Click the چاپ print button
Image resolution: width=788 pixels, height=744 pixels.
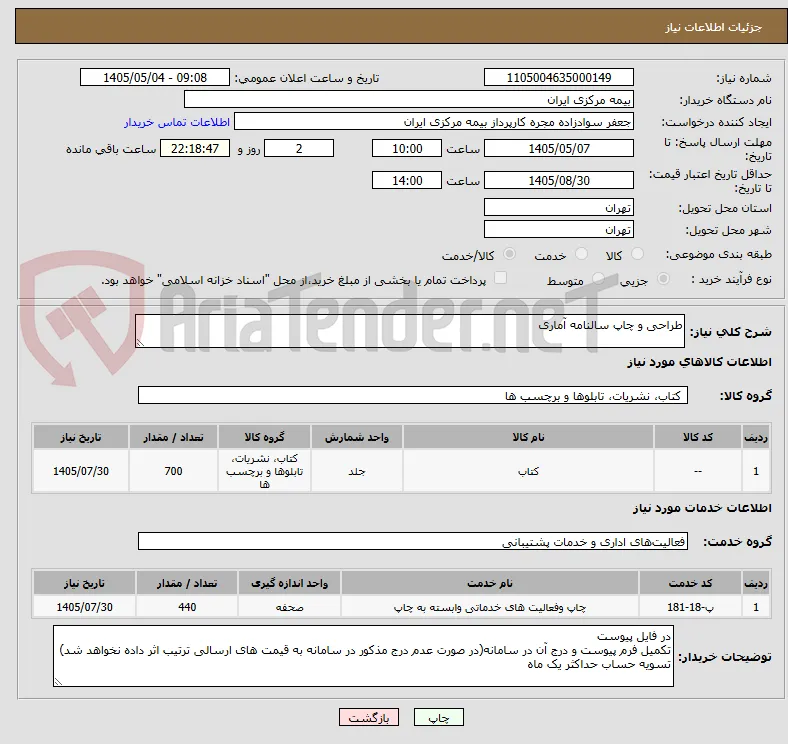coord(439,717)
